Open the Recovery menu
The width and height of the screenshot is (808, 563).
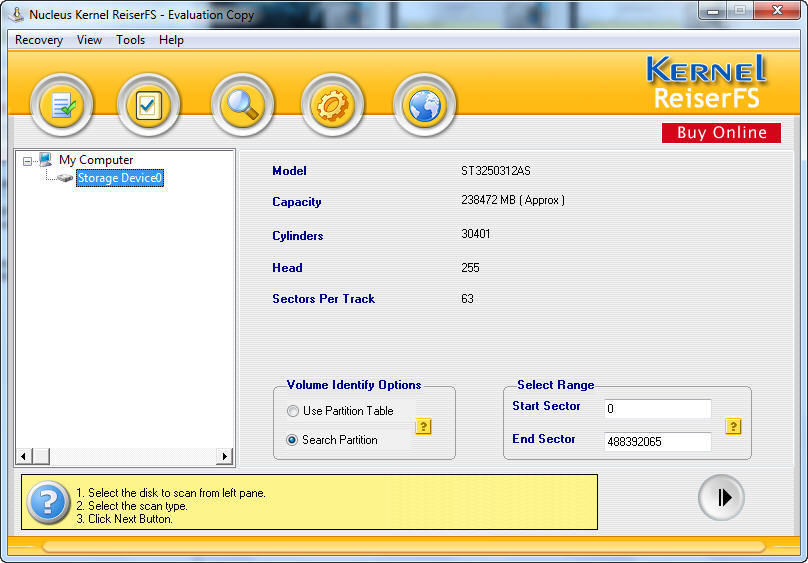click(x=39, y=40)
